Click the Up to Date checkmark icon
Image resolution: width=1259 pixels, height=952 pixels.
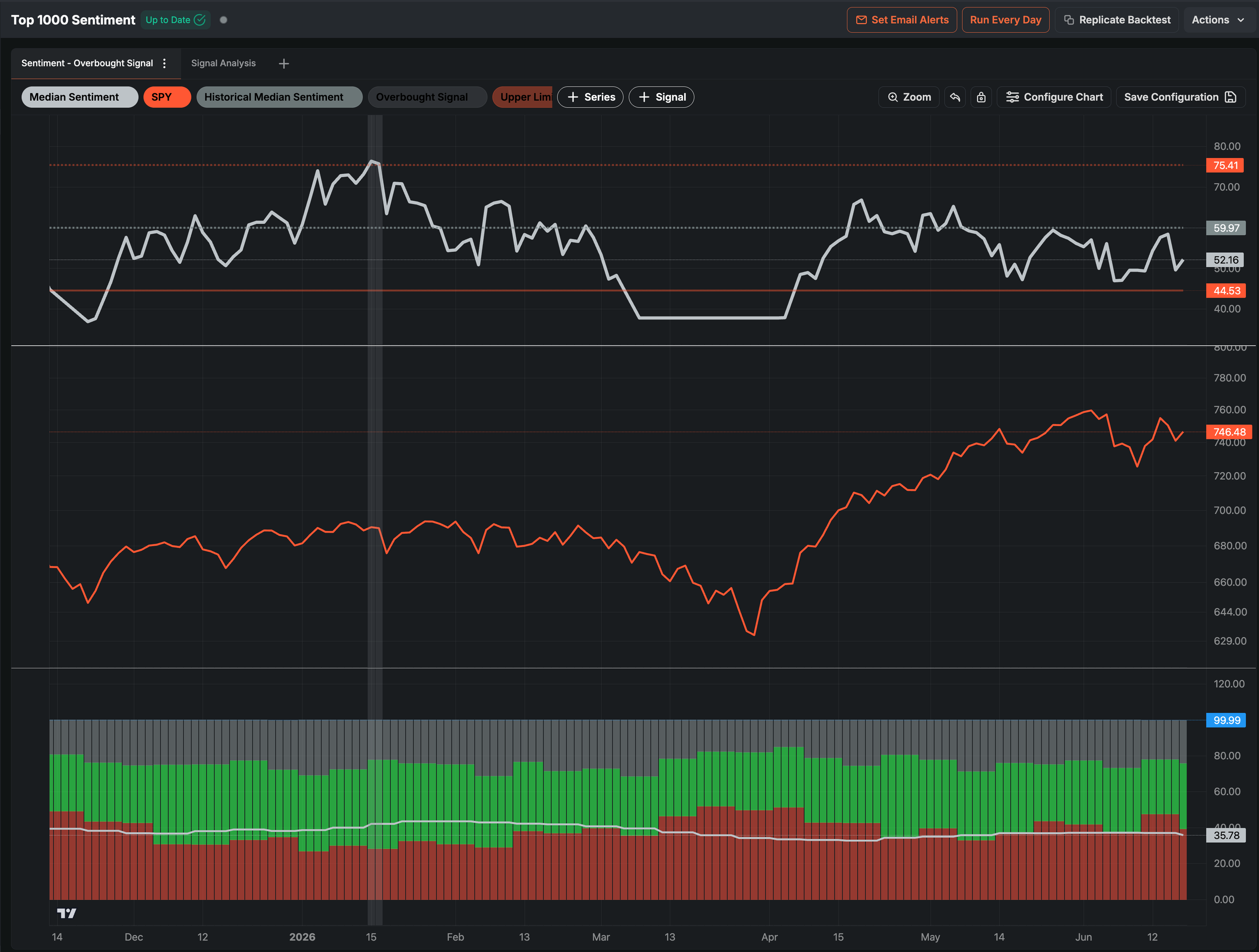coord(200,20)
